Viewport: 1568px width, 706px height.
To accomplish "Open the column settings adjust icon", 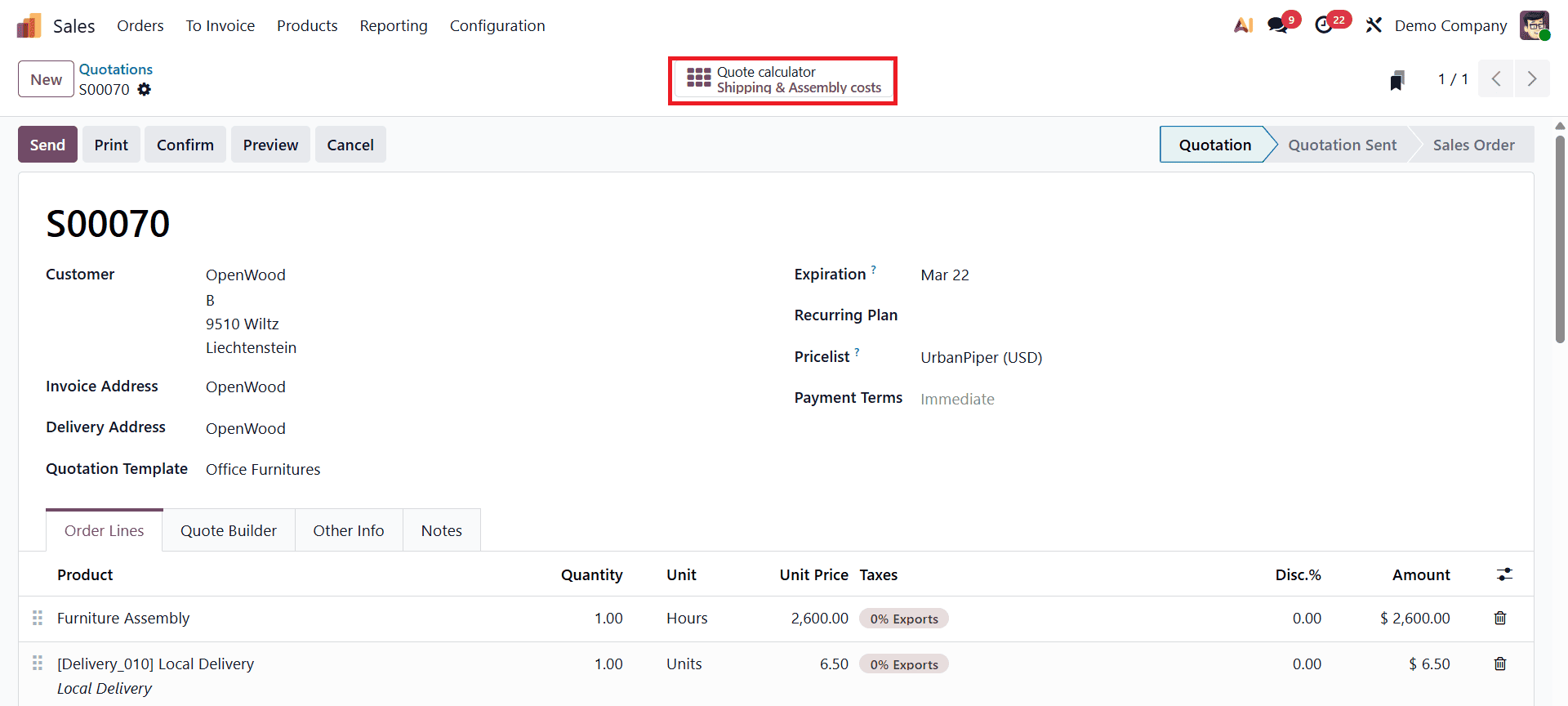I will pyautogui.click(x=1504, y=574).
